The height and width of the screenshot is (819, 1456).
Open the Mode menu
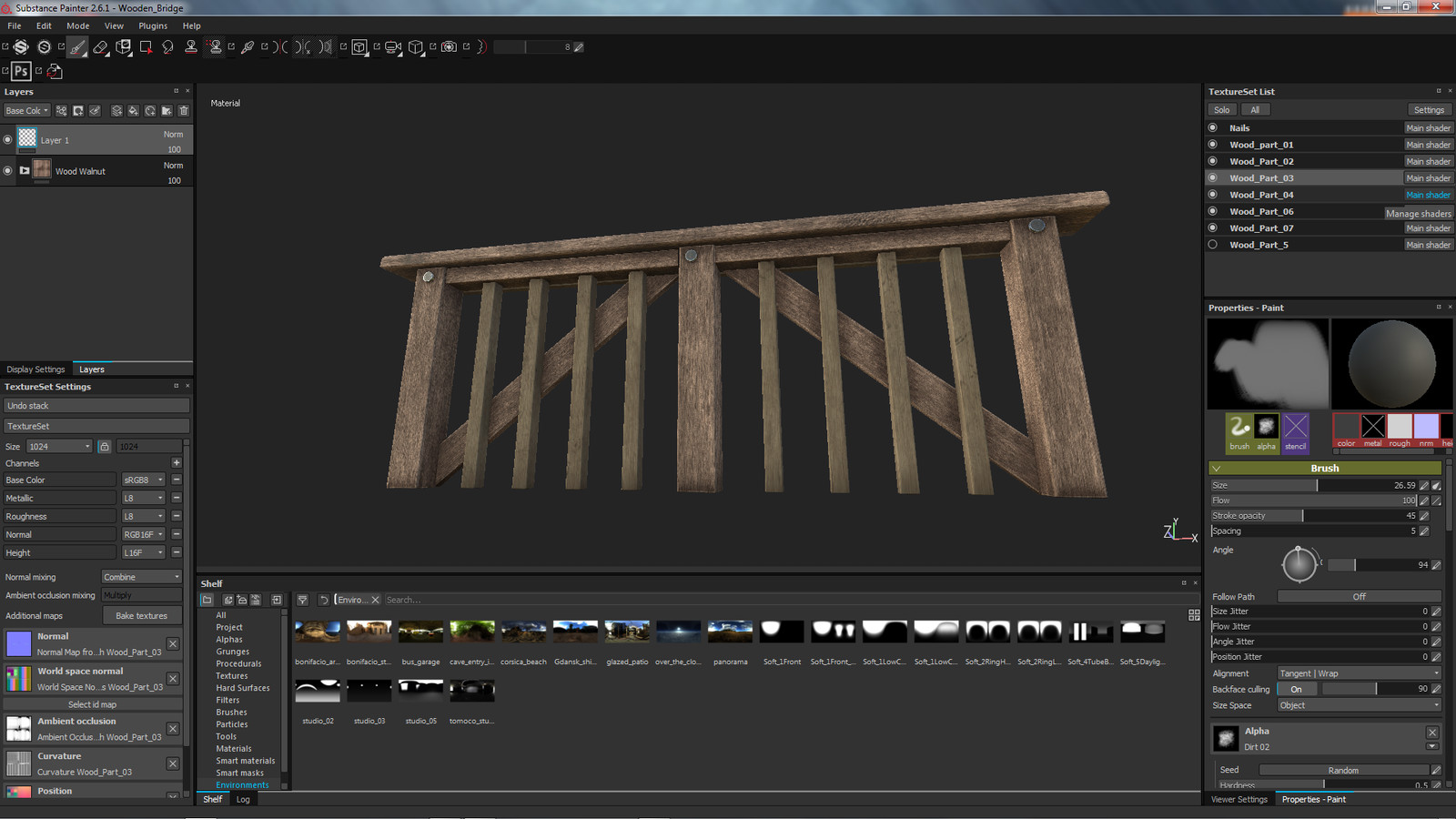pyautogui.click(x=78, y=25)
